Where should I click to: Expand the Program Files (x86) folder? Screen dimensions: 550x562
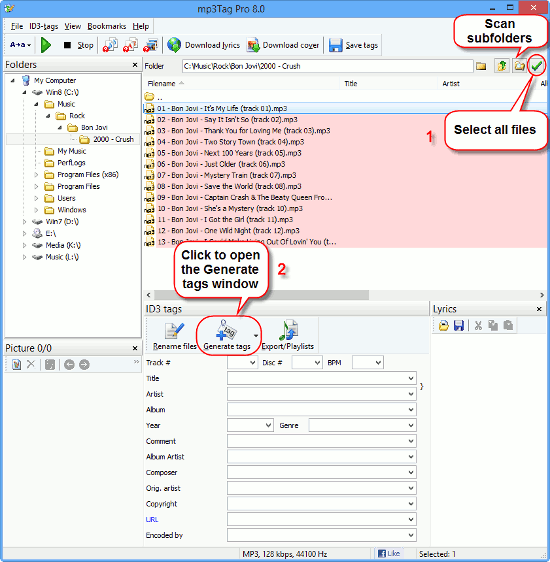pyautogui.click(x=36, y=175)
